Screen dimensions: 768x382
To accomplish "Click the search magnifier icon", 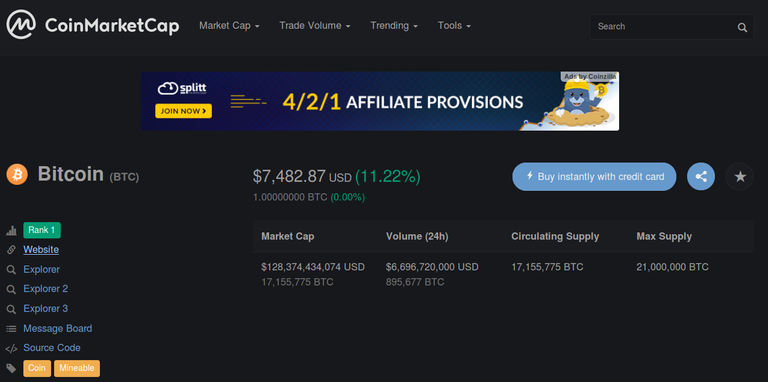I will point(742,27).
